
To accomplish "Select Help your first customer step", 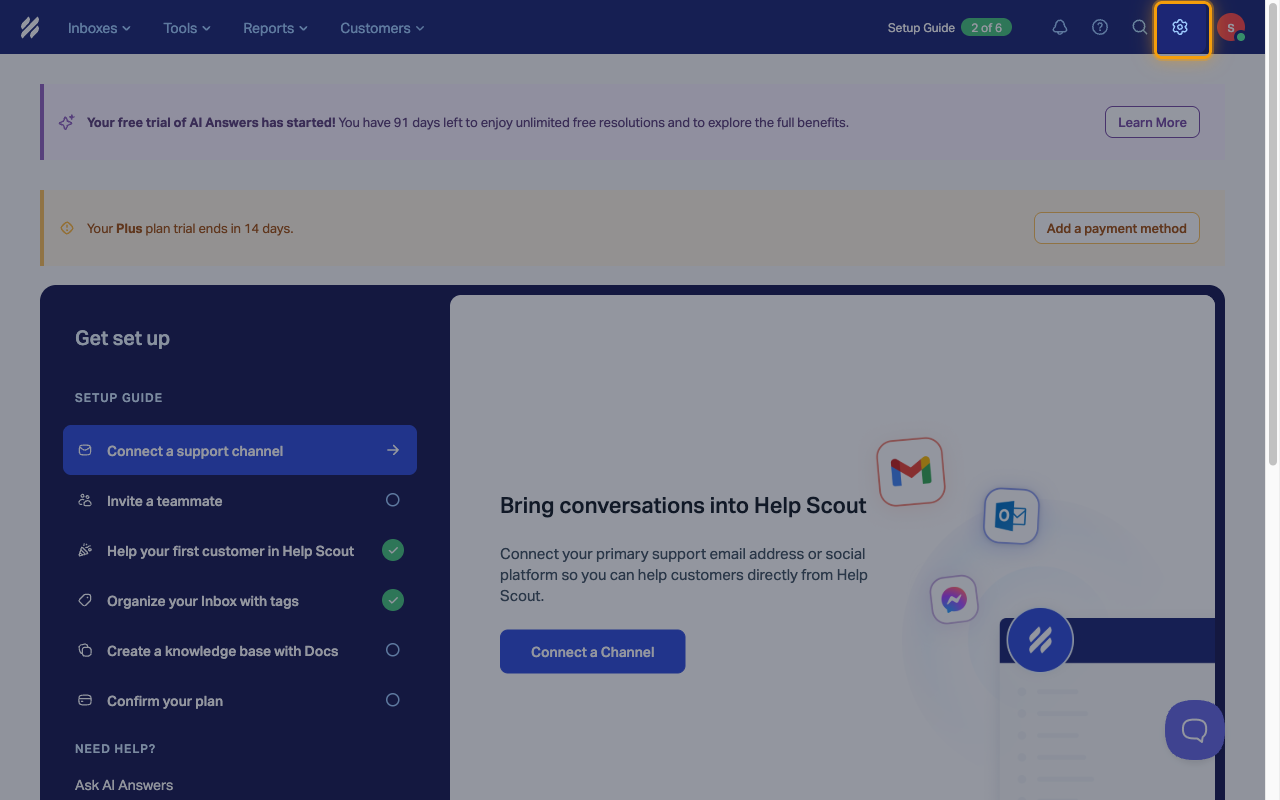I will (x=240, y=550).
